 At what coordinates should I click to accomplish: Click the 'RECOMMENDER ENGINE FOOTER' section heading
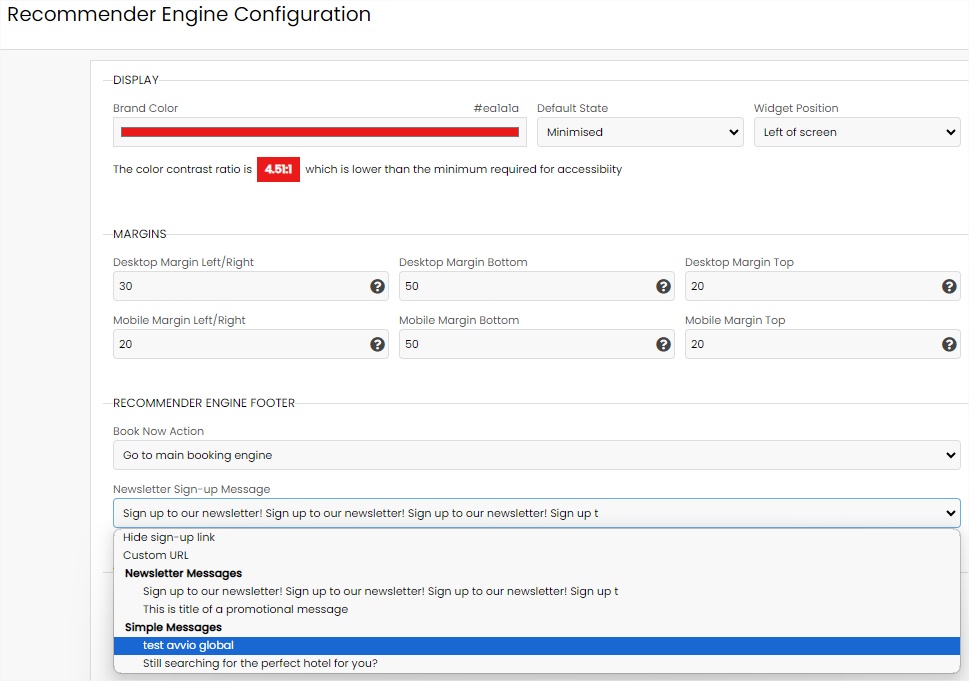tap(204, 403)
